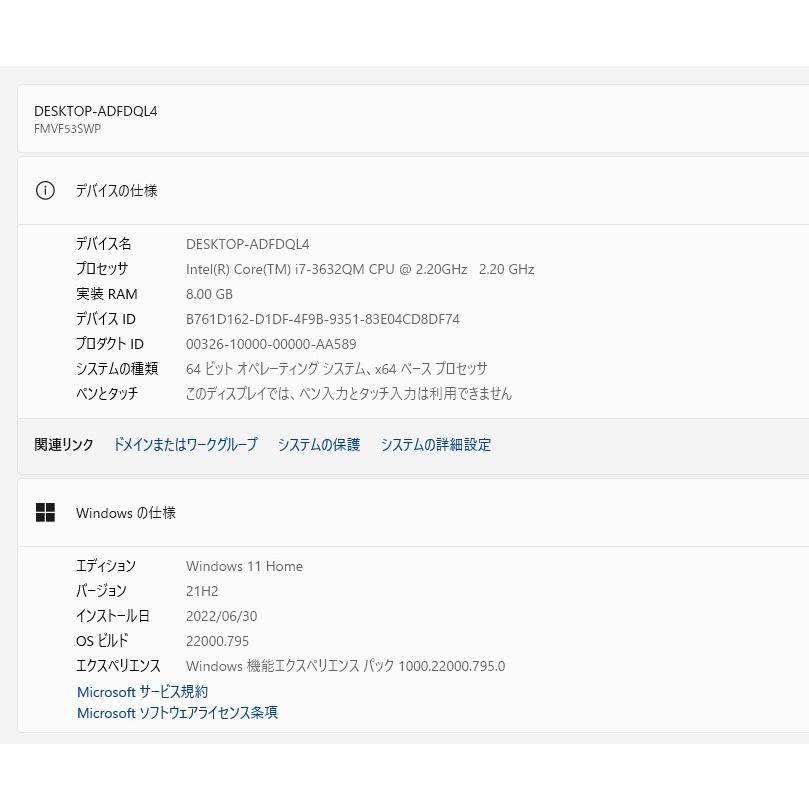This screenshot has height=809, width=809.
Task: Open Microsoft サービス規約
Action: [x=142, y=691]
